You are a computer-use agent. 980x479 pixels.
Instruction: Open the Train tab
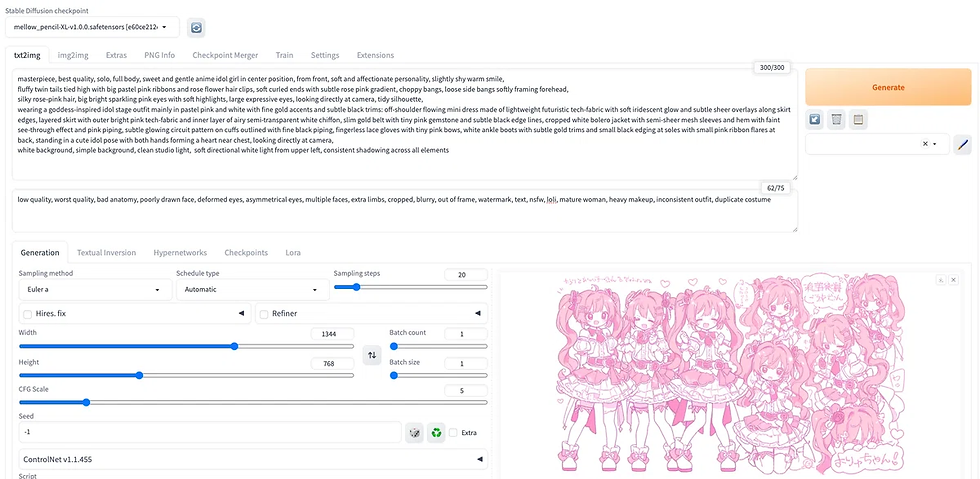pos(284,55)
